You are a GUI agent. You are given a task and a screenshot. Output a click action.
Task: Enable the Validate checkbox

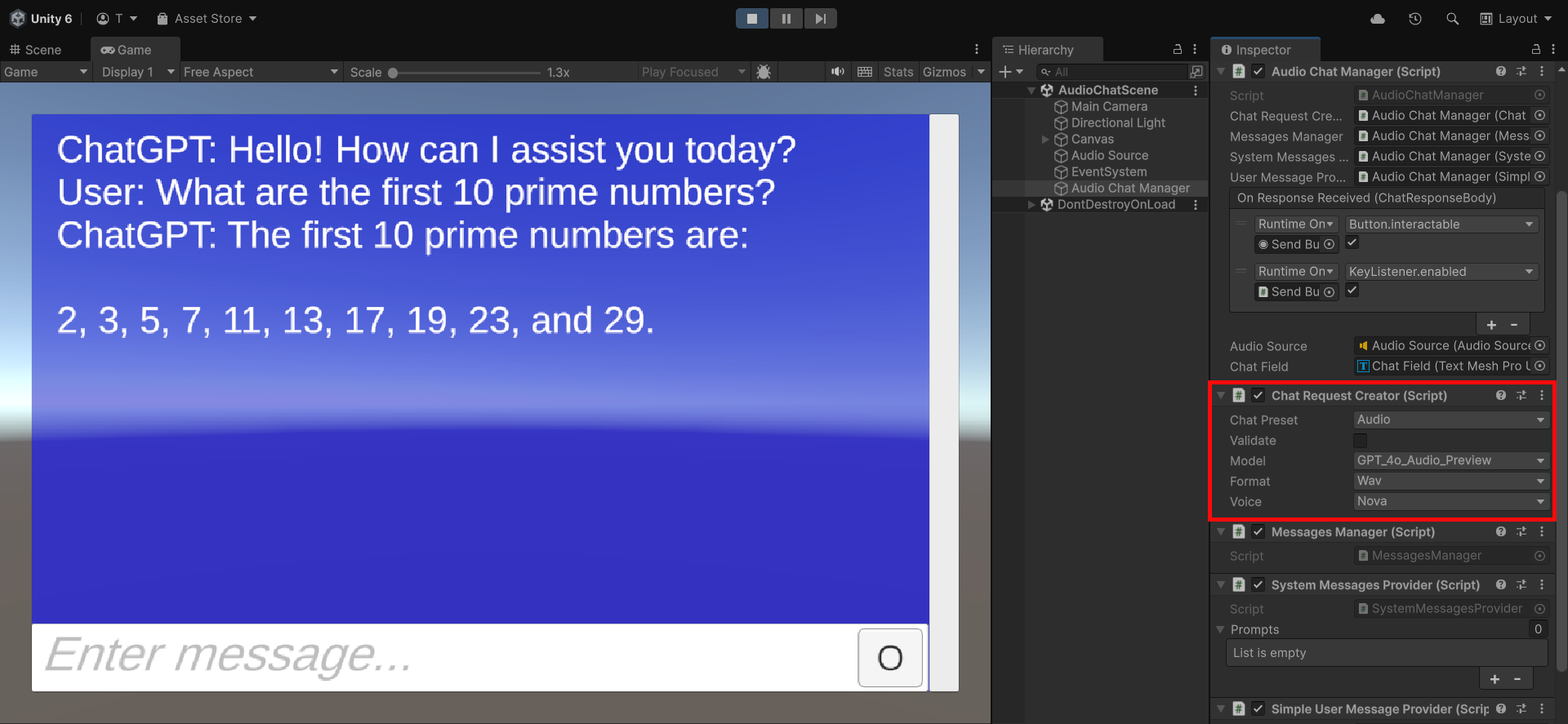pyautogui.click(x=1361, y=441)
